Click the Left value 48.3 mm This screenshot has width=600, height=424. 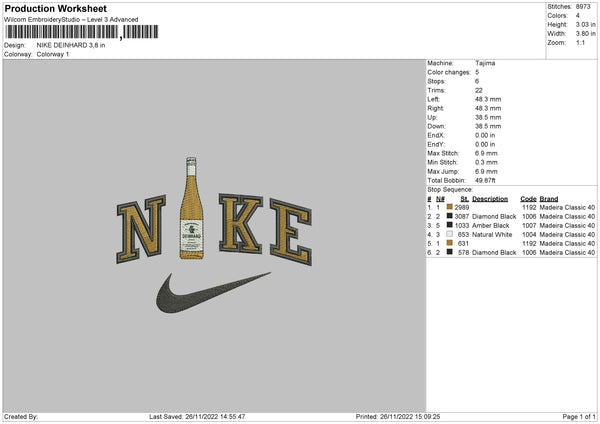point(488,99)
